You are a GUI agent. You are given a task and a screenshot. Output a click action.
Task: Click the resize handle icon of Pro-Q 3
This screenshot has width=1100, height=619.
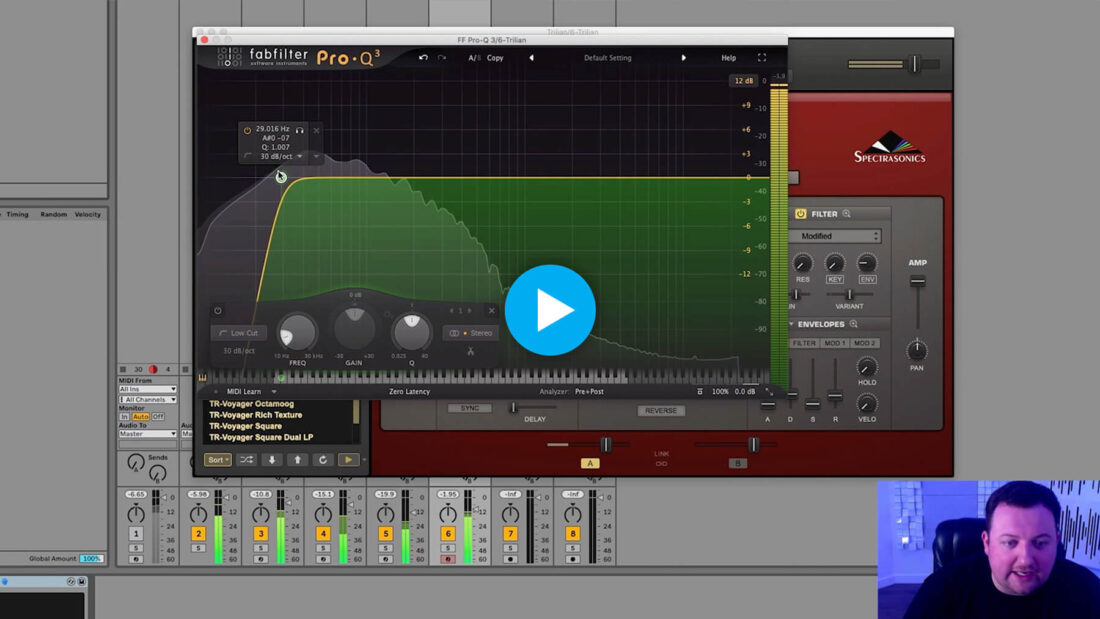click(769, 392)
